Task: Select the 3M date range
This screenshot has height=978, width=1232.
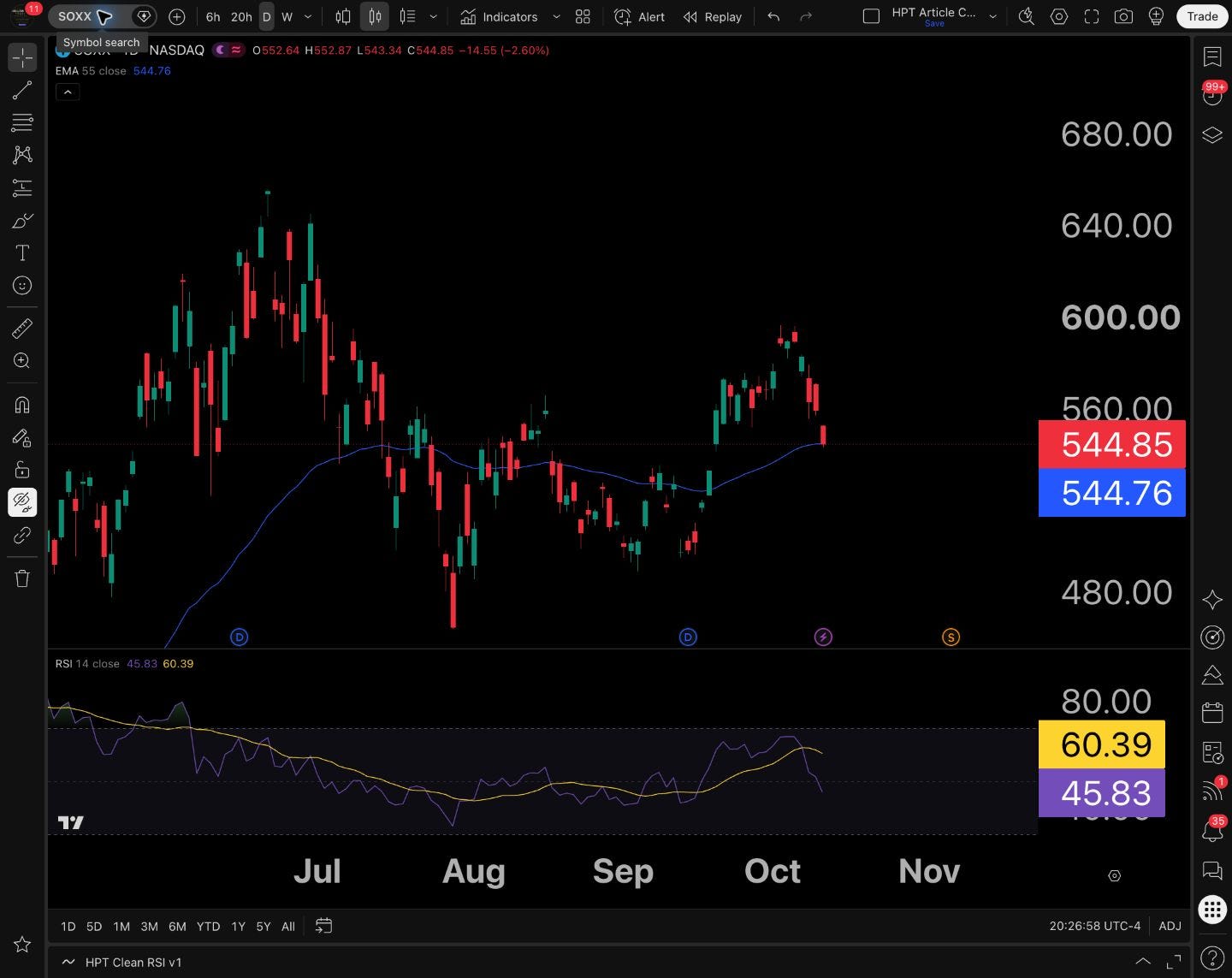Action: coord(149,926)
